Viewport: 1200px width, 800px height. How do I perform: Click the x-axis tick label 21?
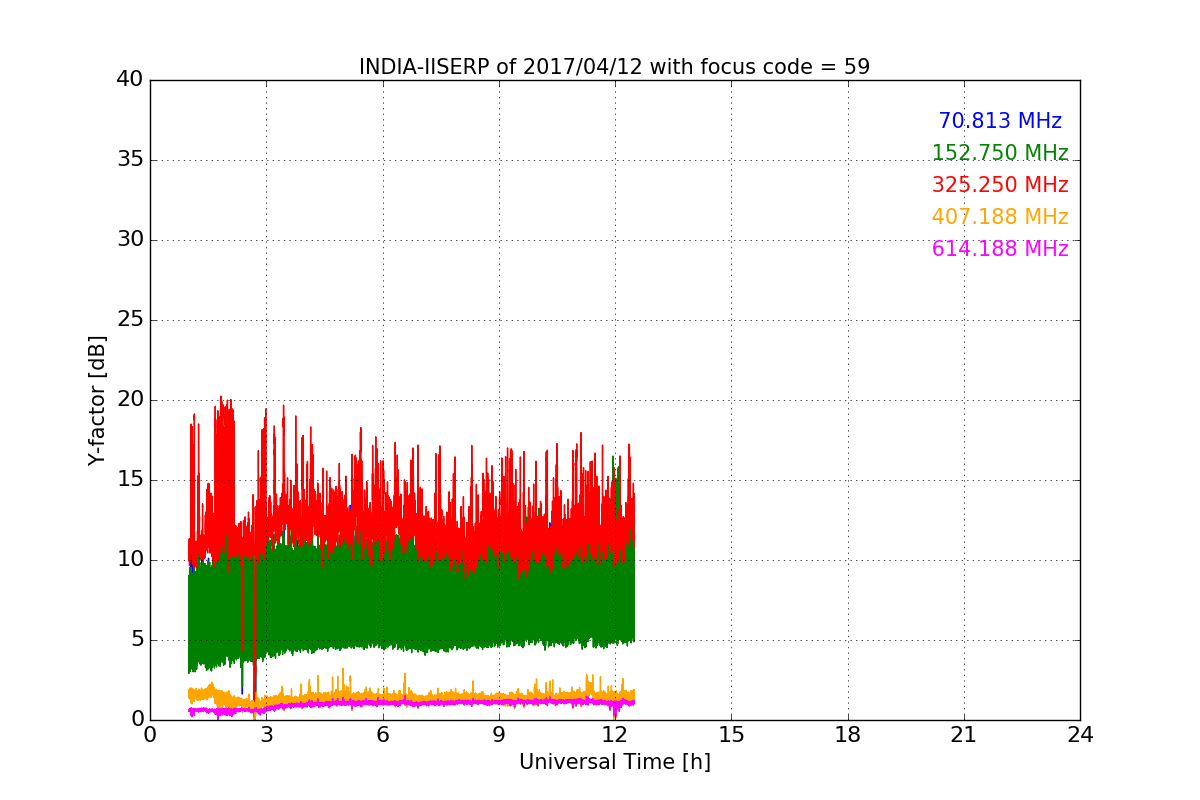click(964, 735)
